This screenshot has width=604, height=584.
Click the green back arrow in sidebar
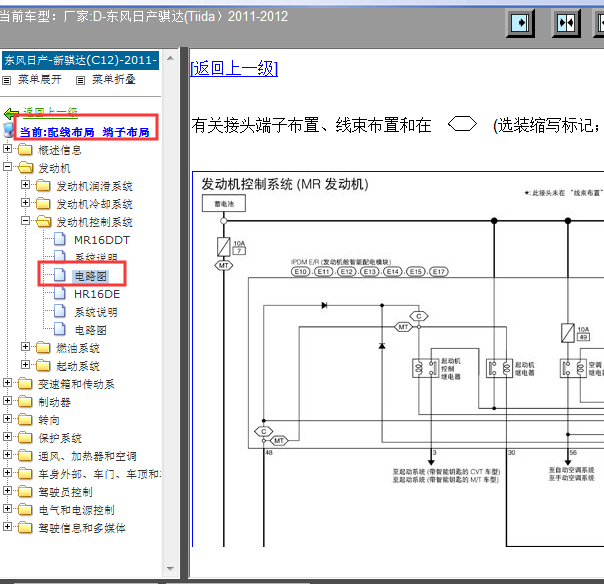11,114
